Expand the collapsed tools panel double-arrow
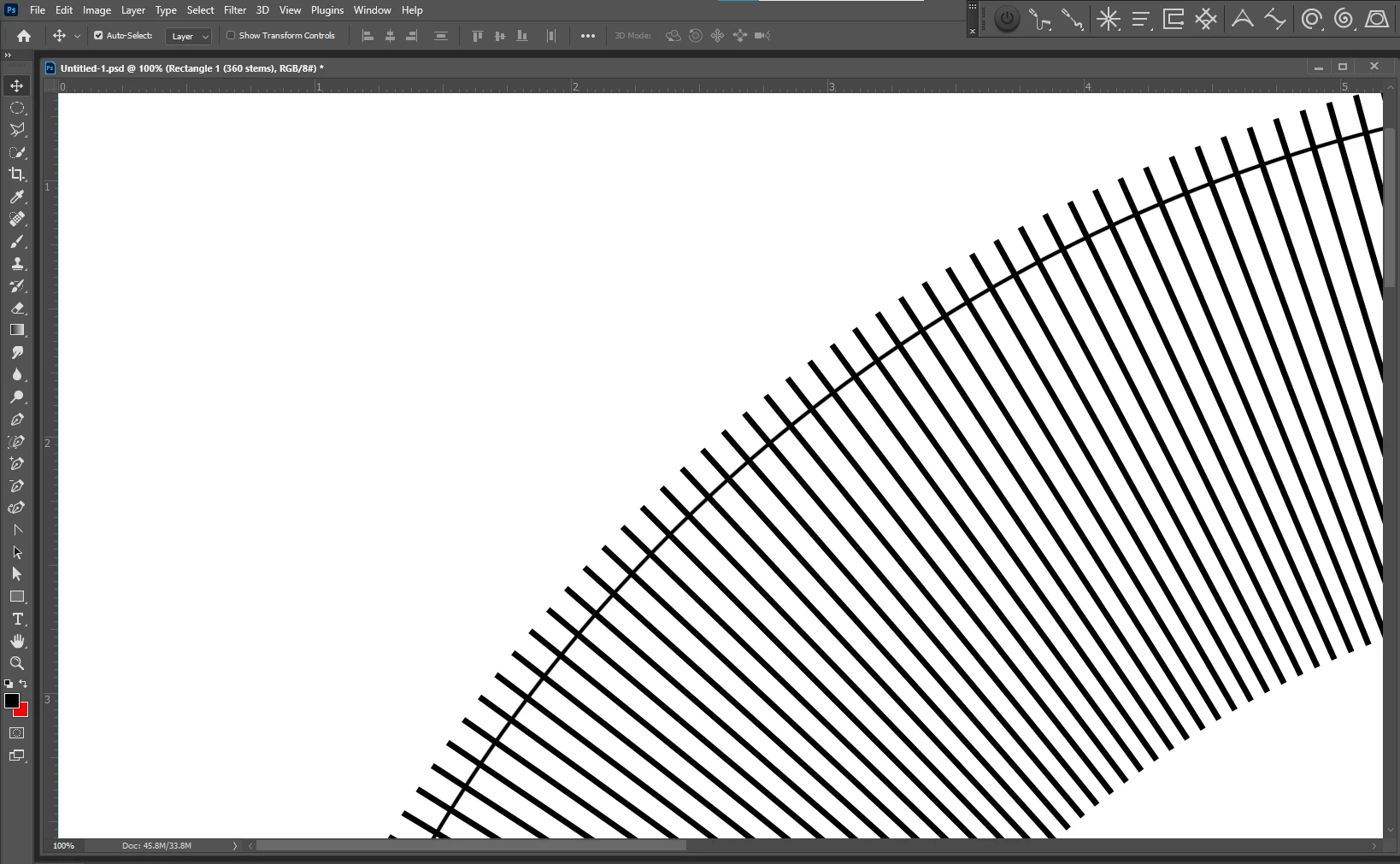1400x864 pixels. 9,56
